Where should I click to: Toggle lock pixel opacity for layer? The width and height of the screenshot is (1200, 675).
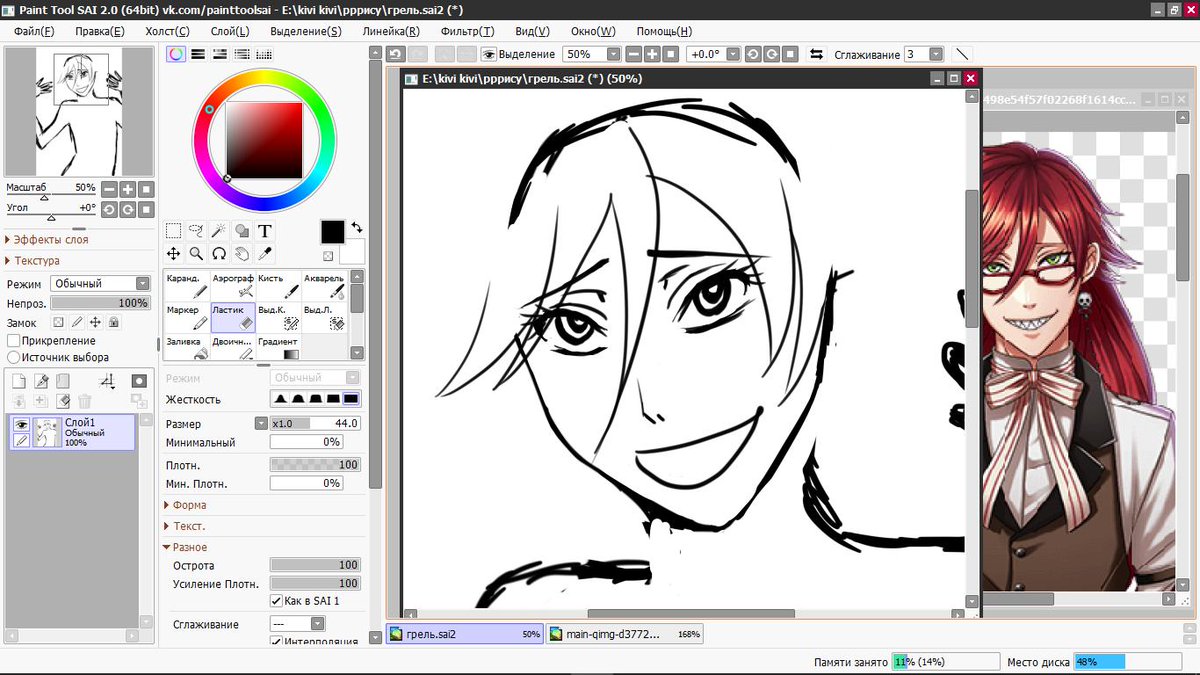click(58, 323)
